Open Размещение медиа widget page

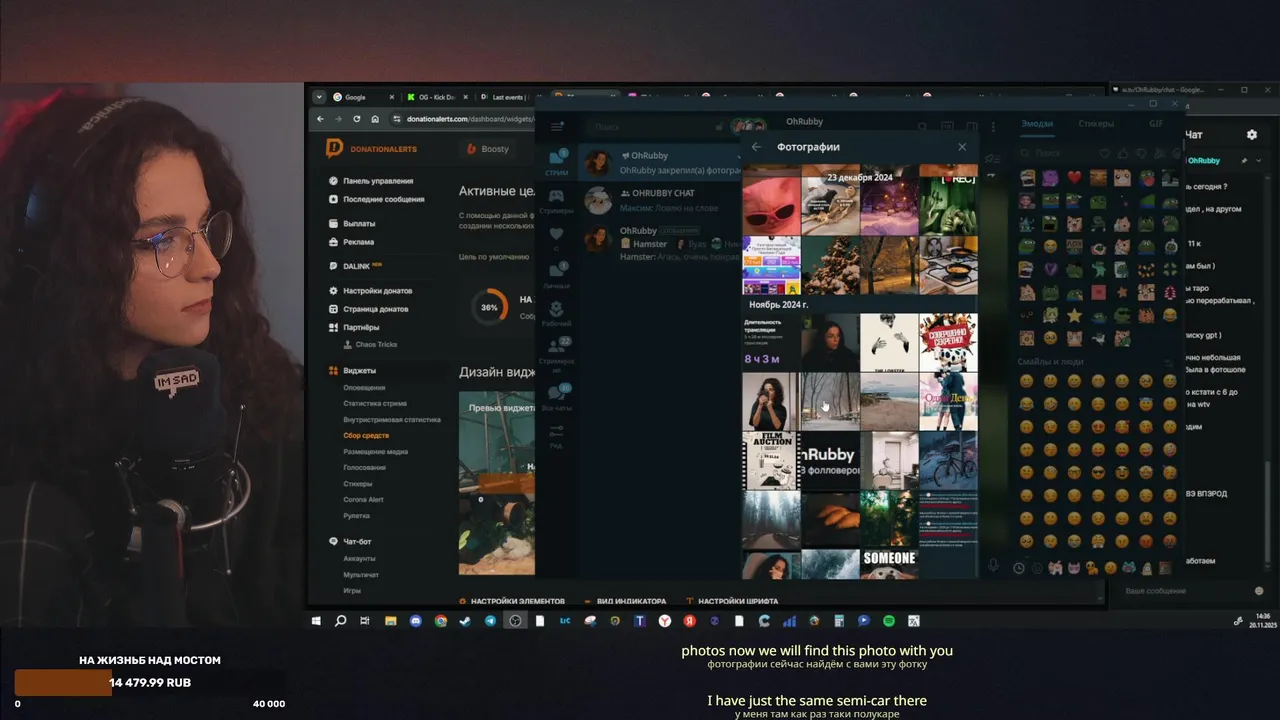375,452
